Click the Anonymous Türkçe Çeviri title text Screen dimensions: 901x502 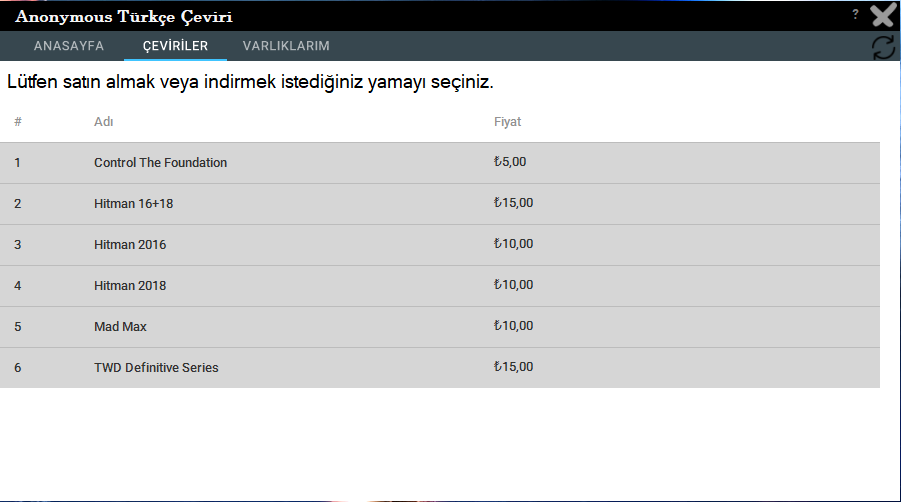124,17
